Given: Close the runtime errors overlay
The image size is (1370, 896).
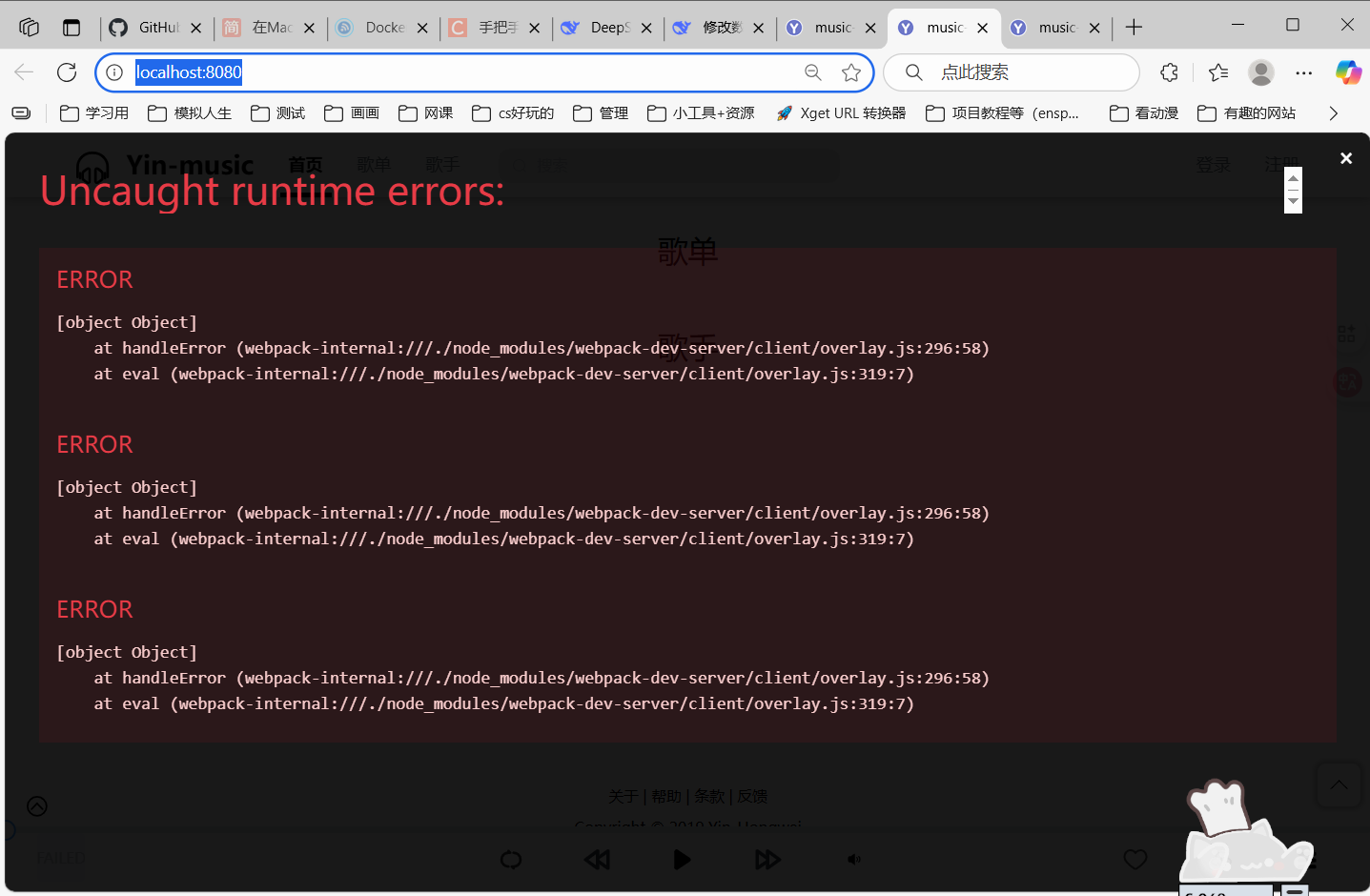Looking at the screenshot, I should click(x=1345, y=158).
